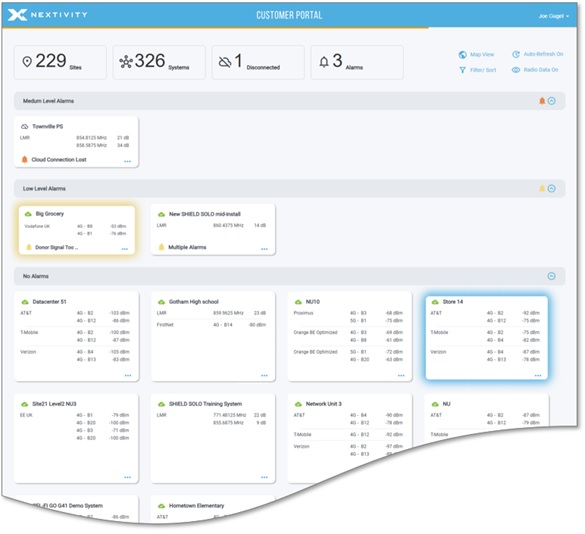Open Map View globe icon
585x534 pixels.
pyautogui.click(x=462, y=55)
